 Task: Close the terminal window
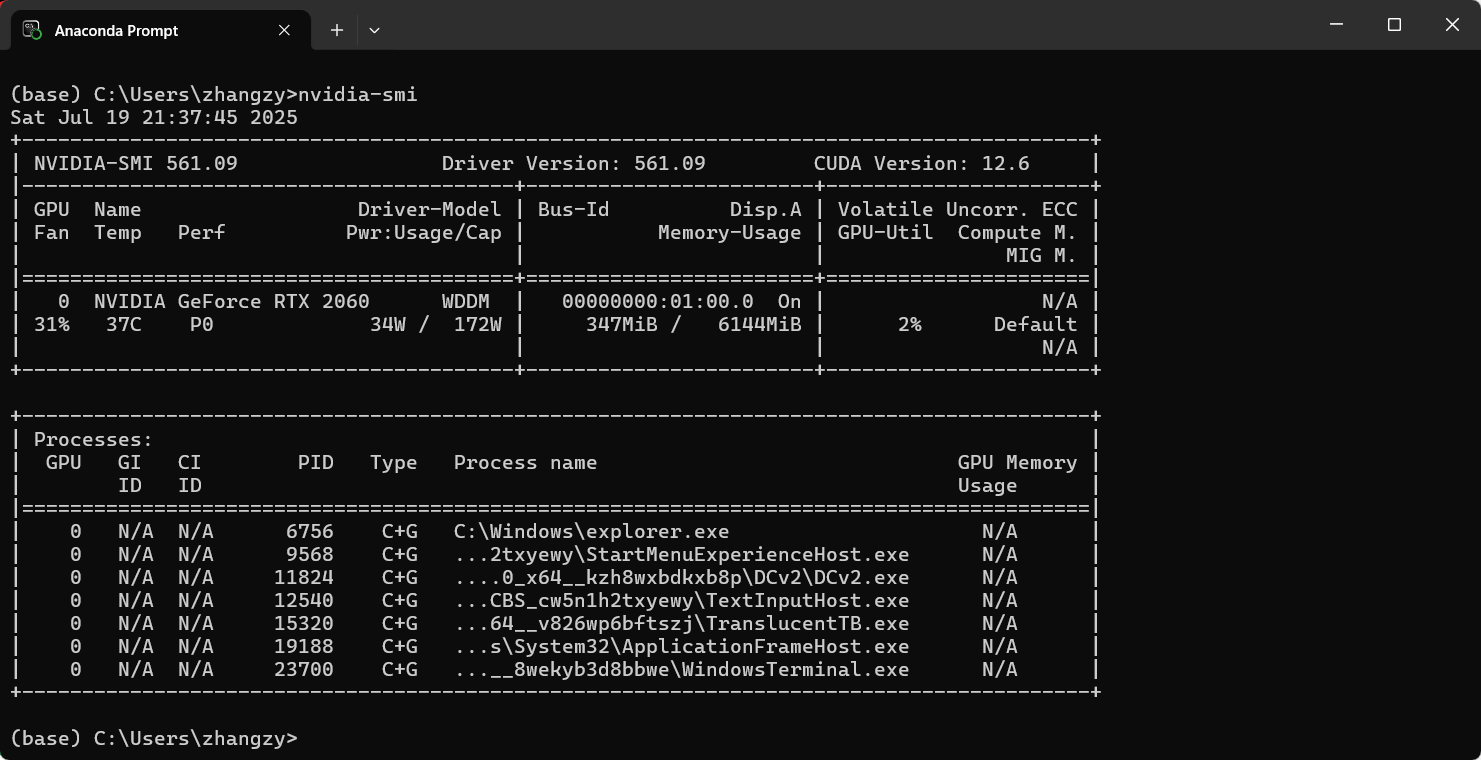(1452, 25)
